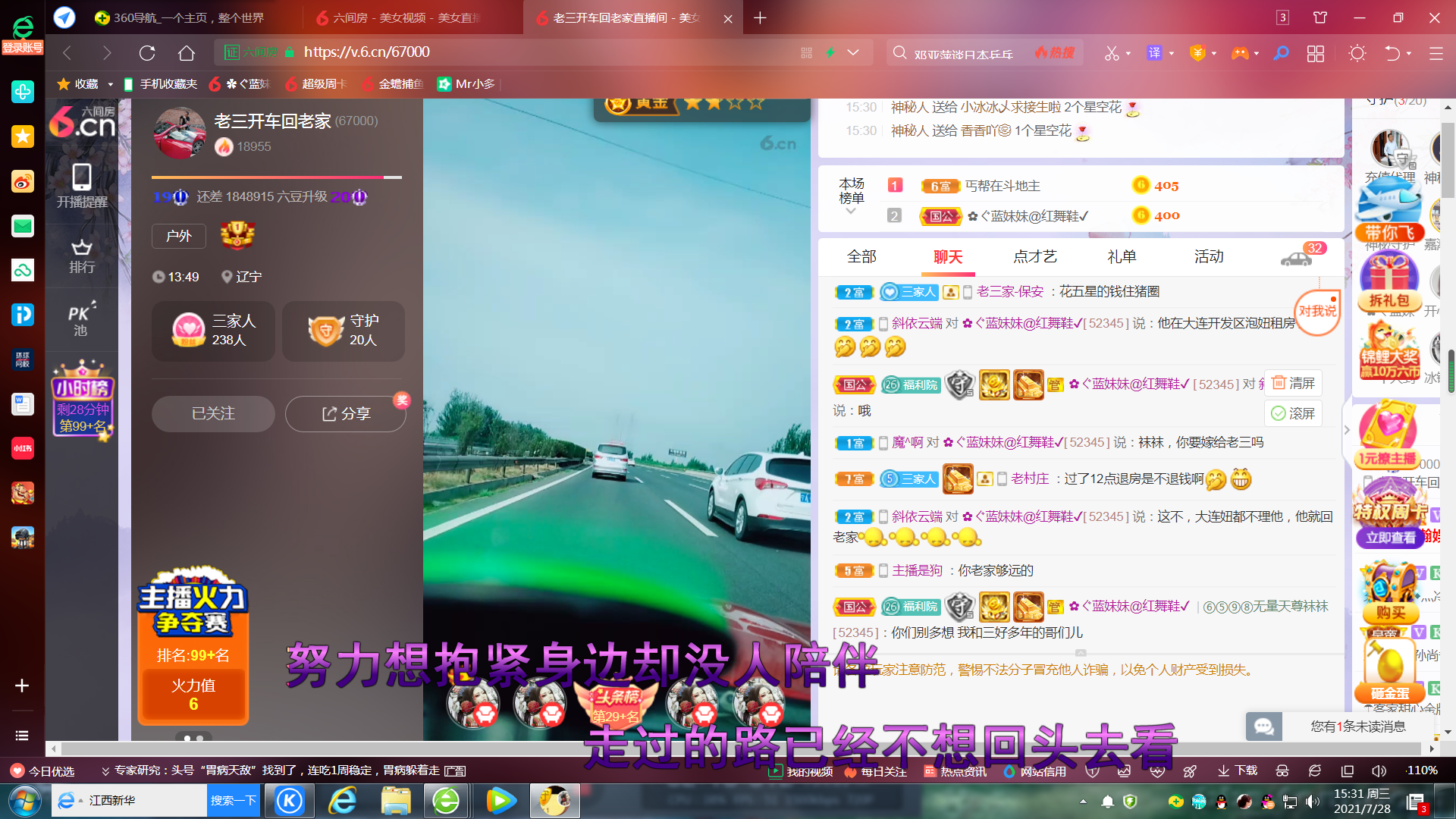
Task: Click the undo closed tab icon
Action: [x=1392, y=52]
